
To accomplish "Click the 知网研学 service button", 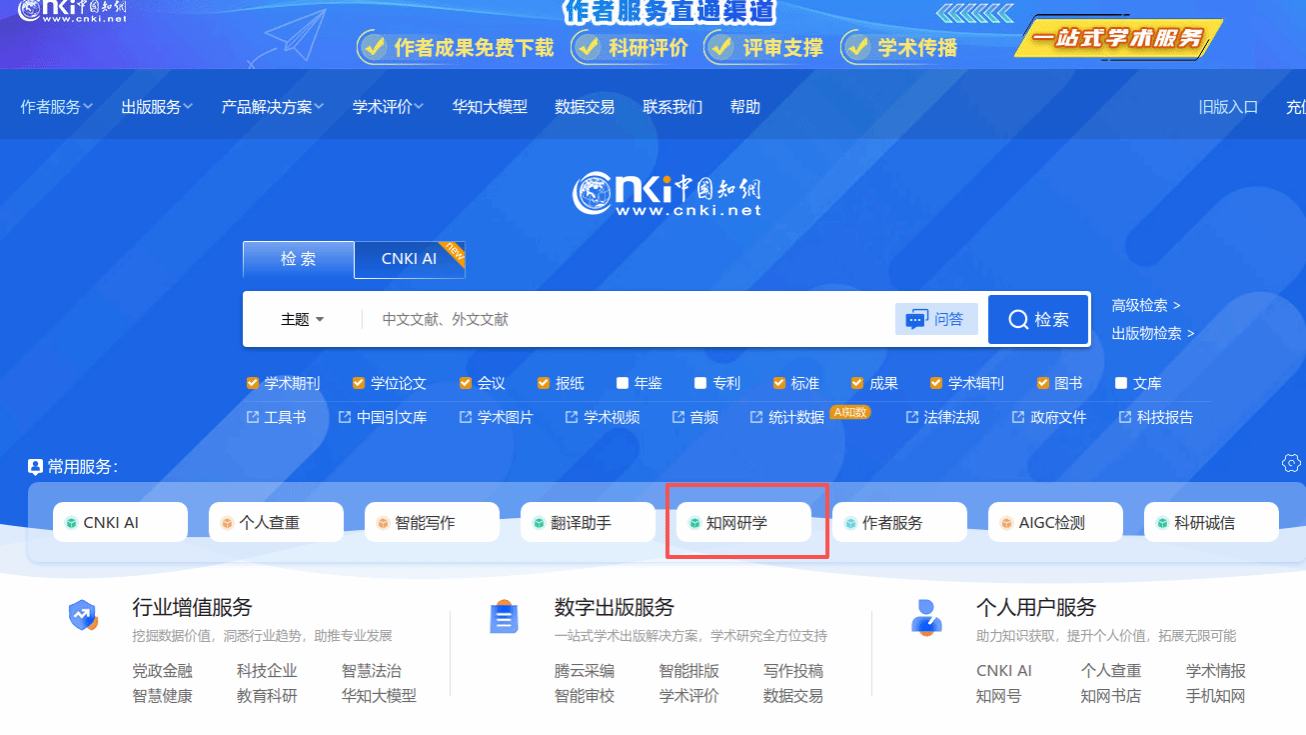I will coord(737,522).
